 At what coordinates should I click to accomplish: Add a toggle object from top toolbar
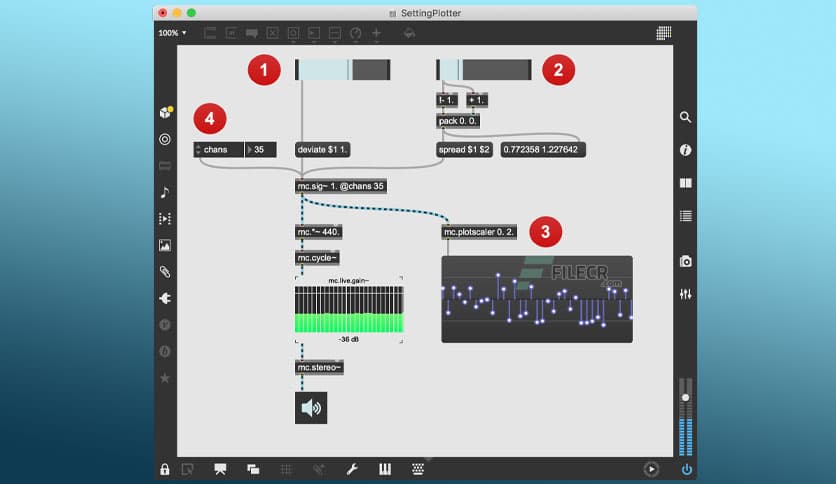click(272, 33)
